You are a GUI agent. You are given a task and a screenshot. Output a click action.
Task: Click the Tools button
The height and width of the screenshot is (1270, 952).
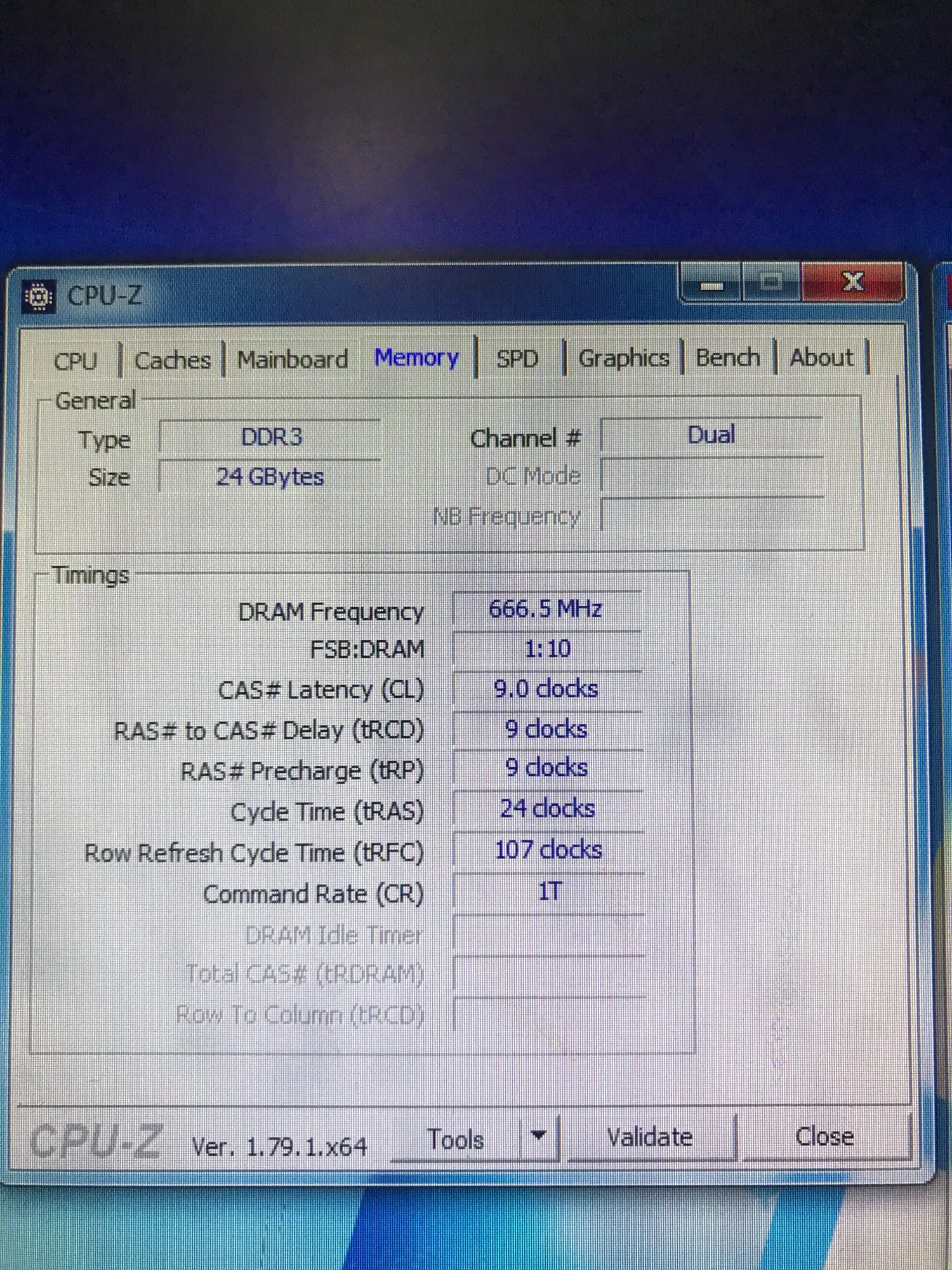tap(456, 1139)
